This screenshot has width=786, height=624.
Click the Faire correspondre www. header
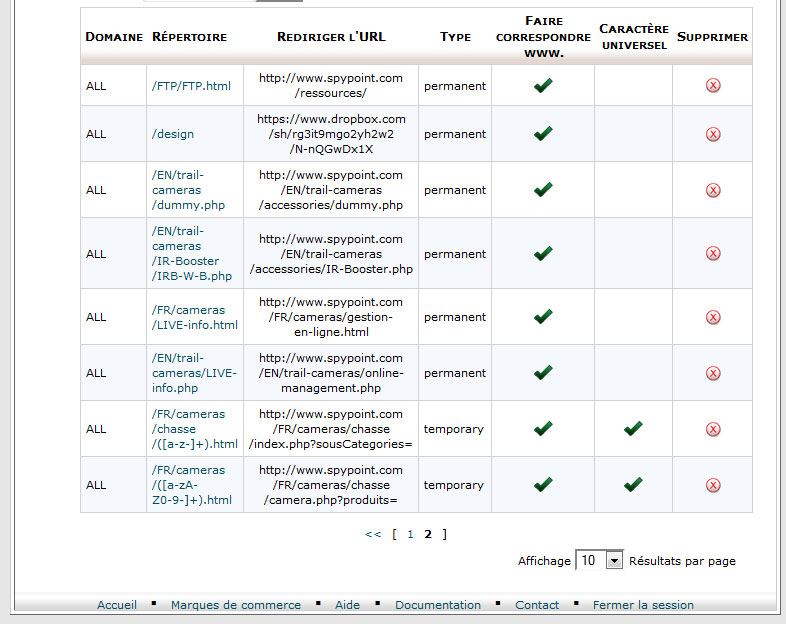(543, 37)
